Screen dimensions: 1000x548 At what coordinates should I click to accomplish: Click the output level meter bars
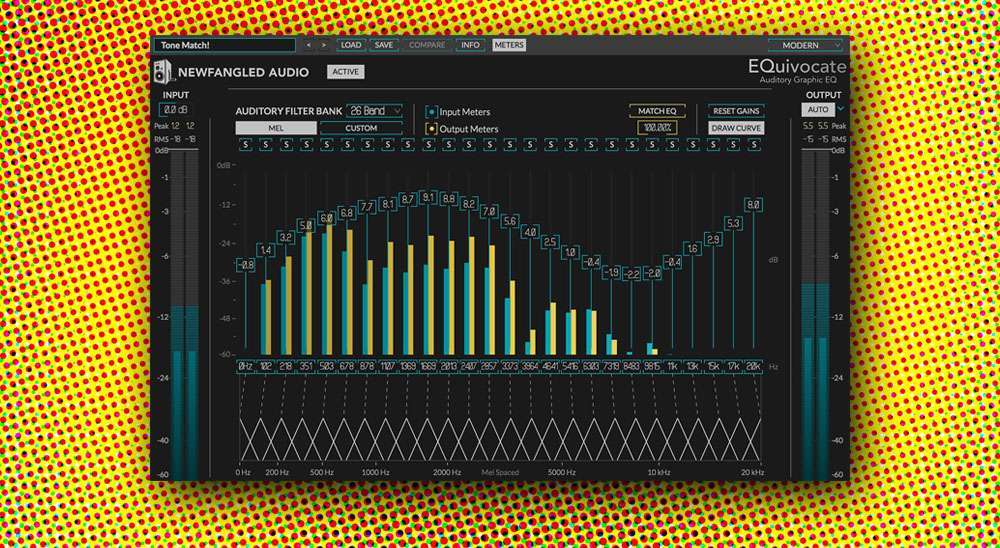tap(815, 315)
